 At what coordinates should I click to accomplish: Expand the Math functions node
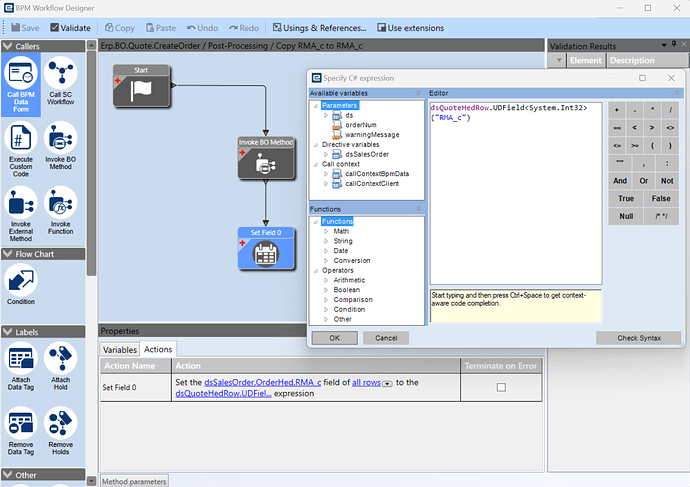tap(325, 231)
